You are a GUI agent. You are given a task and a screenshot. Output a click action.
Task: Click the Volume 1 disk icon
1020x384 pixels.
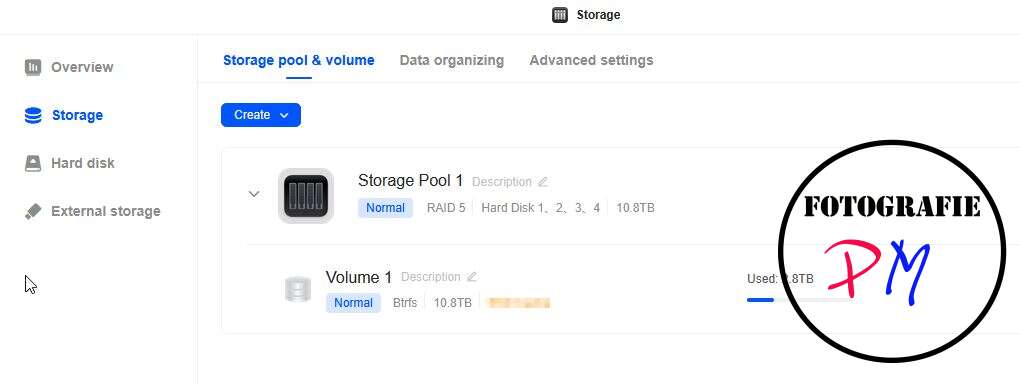(298, 289)
